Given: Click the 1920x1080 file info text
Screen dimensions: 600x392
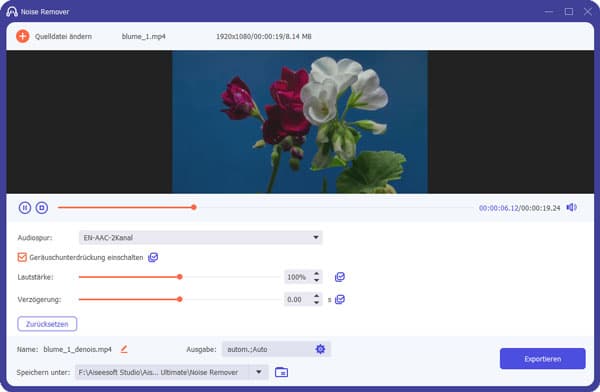Looking at the screenshot, I should pos(264,36).
